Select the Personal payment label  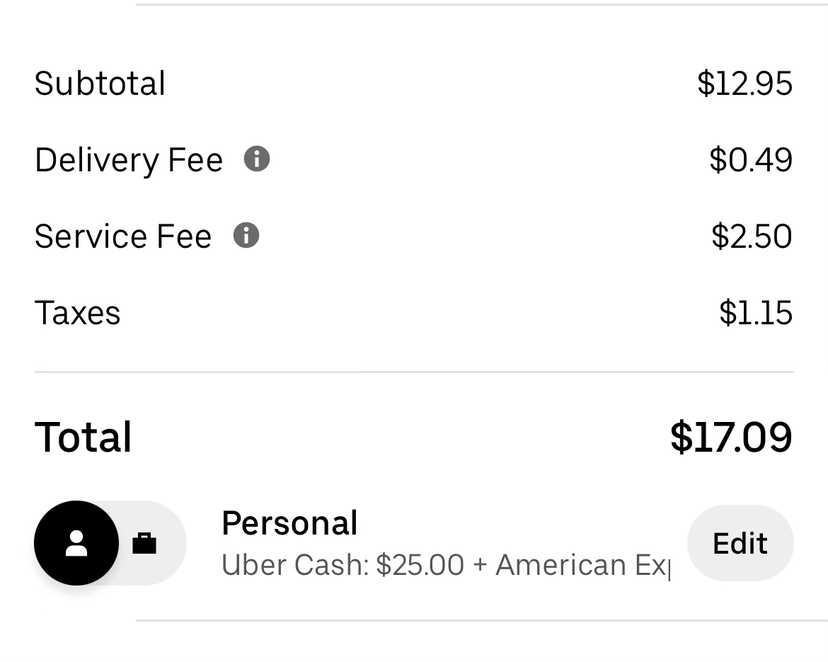pyautogui.click(x=290, y=522)
